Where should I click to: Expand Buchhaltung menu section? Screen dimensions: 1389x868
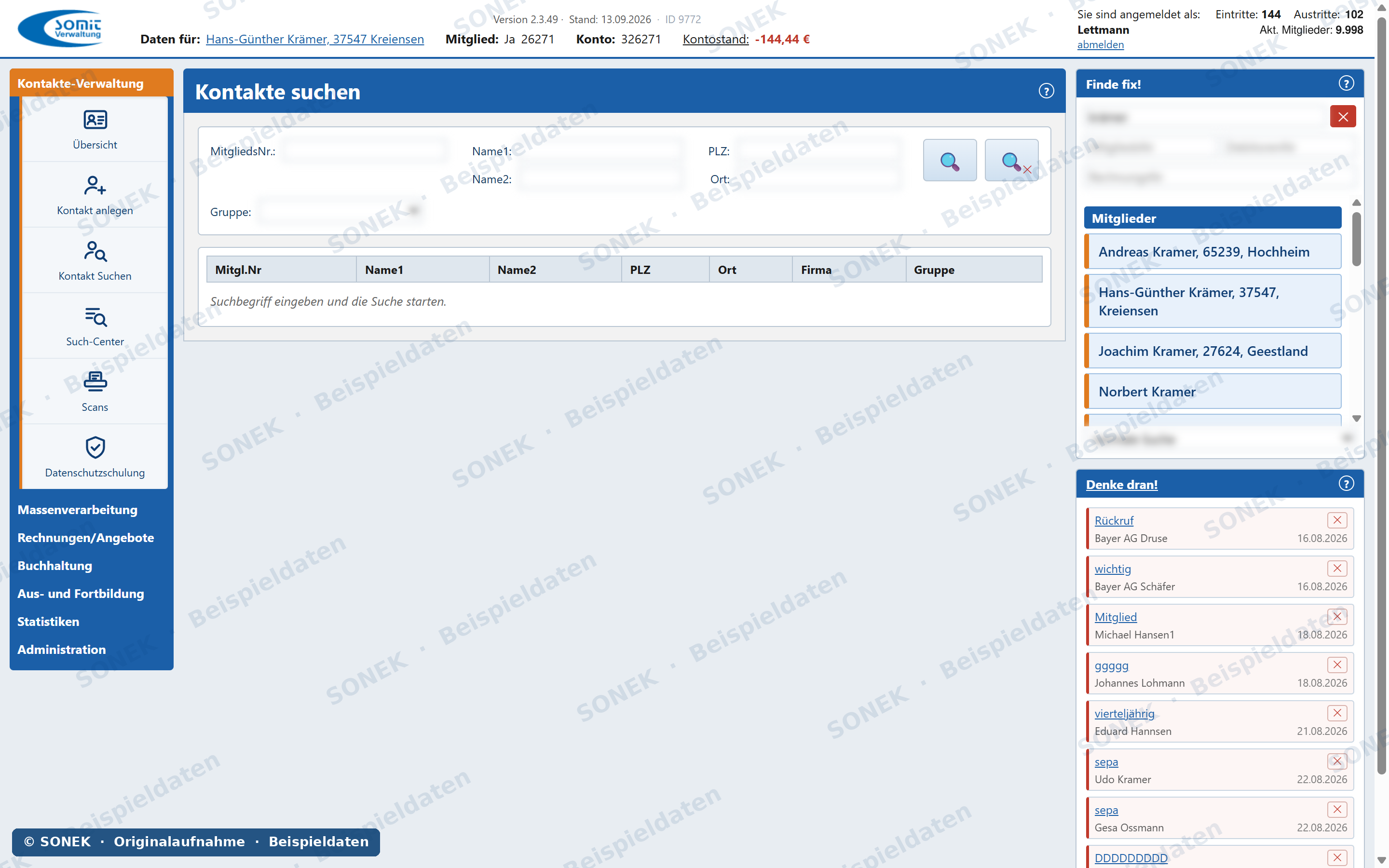point(54,566)
